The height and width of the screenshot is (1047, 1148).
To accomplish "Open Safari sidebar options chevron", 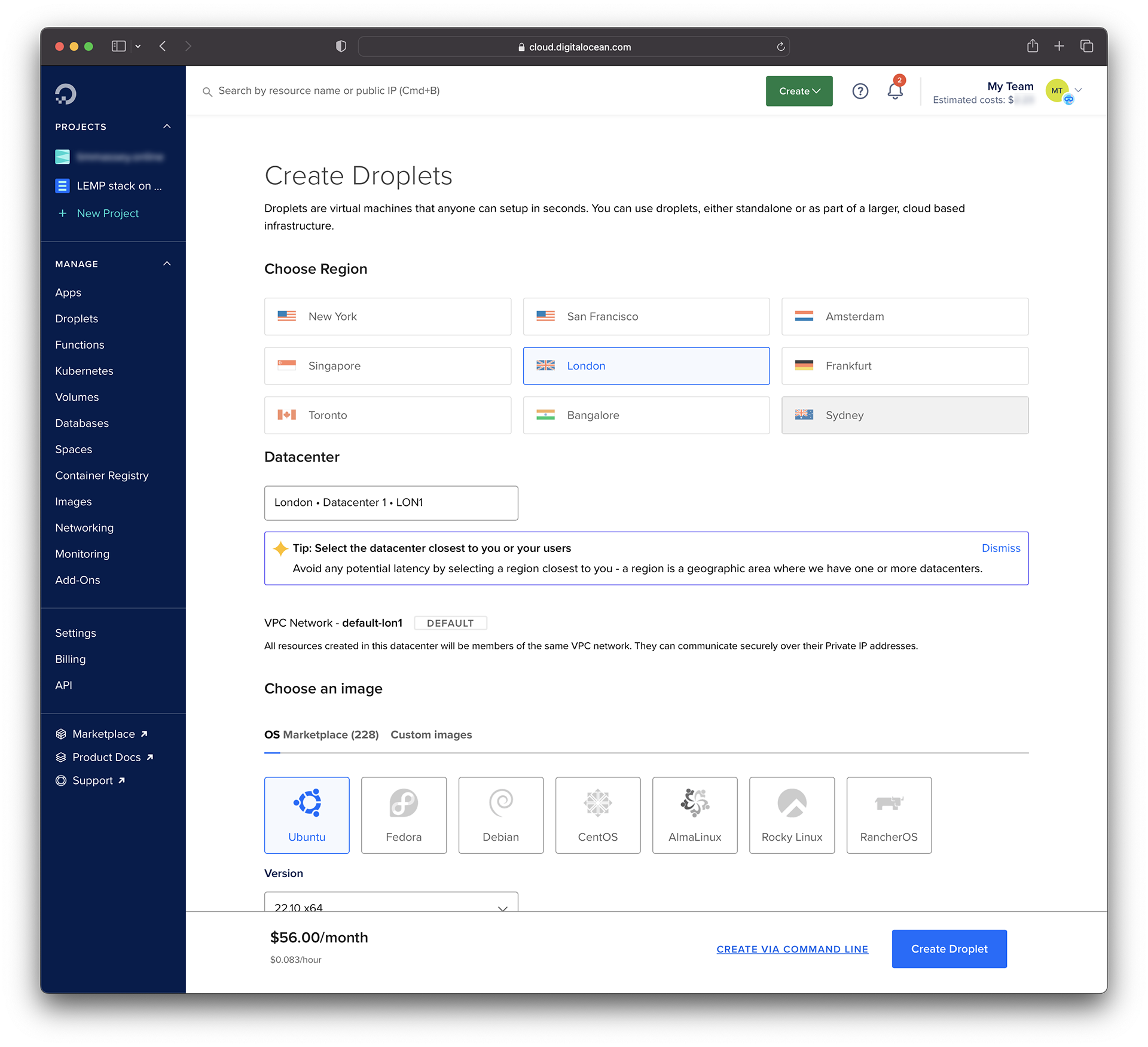I will coord(138,46).
